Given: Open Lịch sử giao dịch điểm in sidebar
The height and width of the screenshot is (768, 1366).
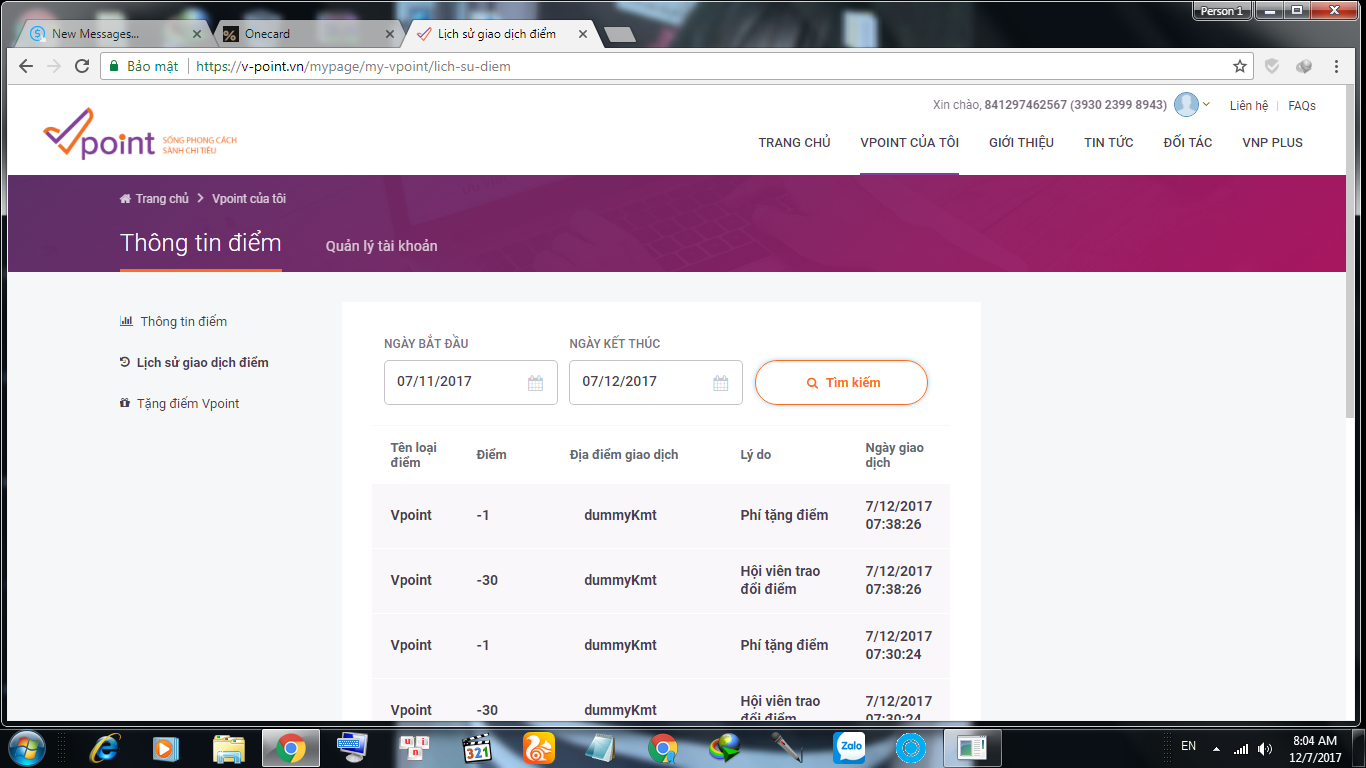Looking at the screenshot, I should (194, 363).
